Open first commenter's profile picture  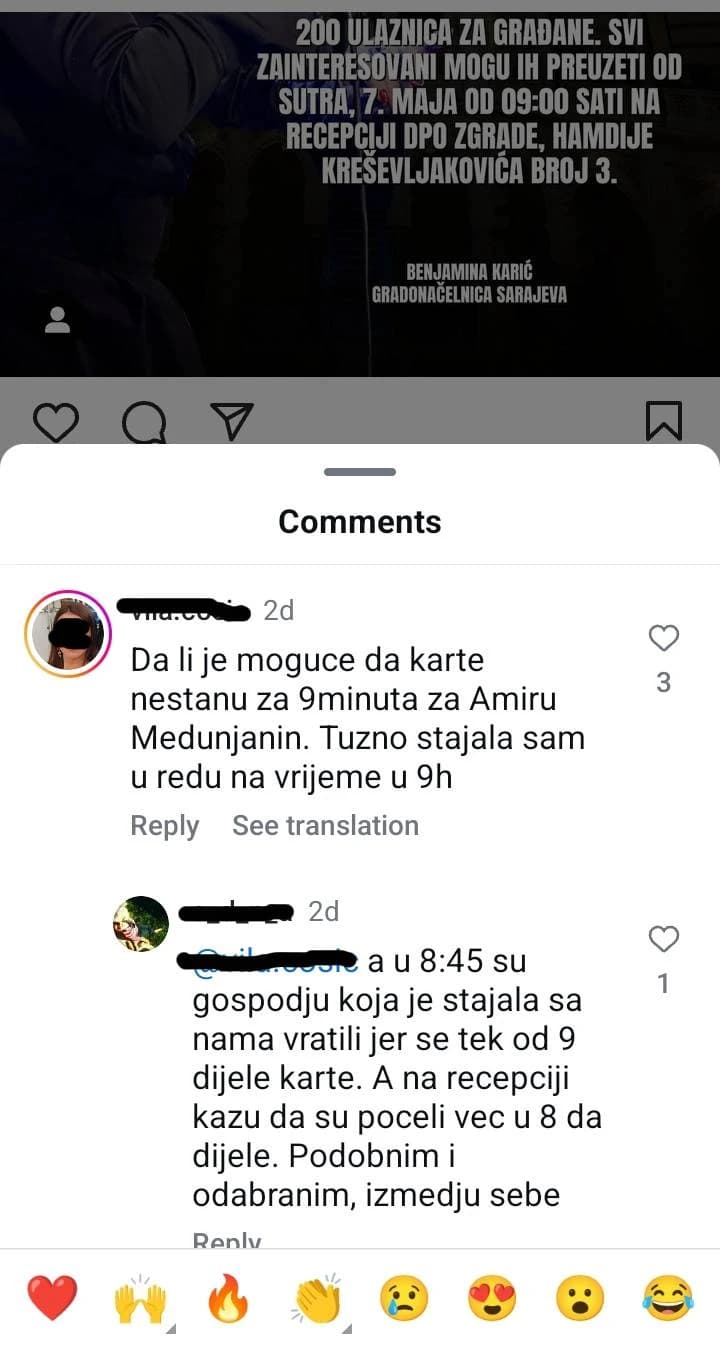coord(68,634)
